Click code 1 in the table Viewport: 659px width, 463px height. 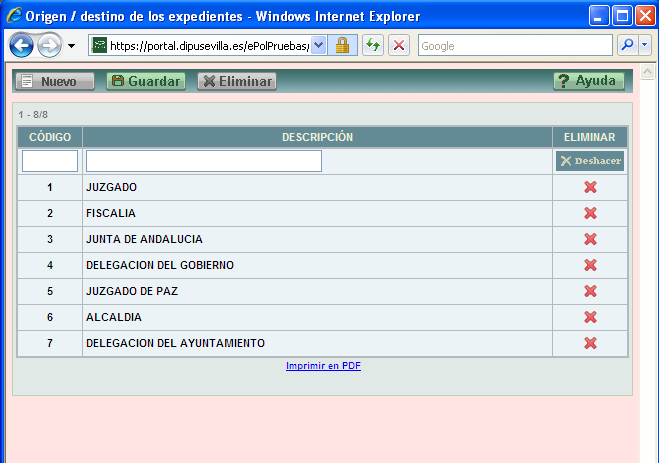pyautogui.click(x=50, y=187)
